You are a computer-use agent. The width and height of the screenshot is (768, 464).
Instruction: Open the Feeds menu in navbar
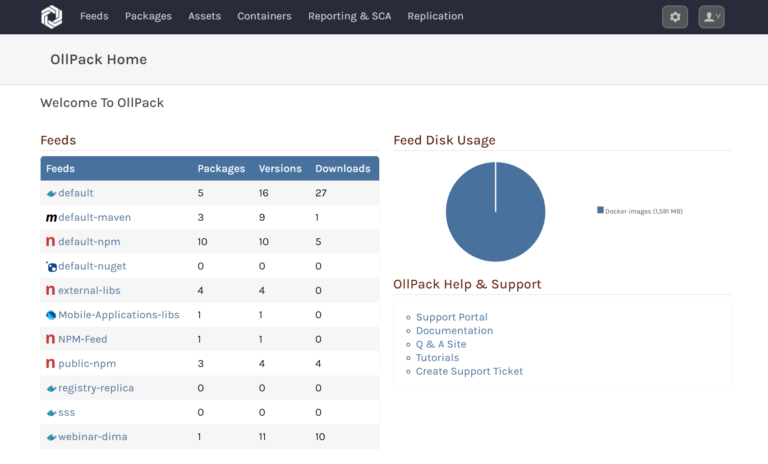pos(94,16)
